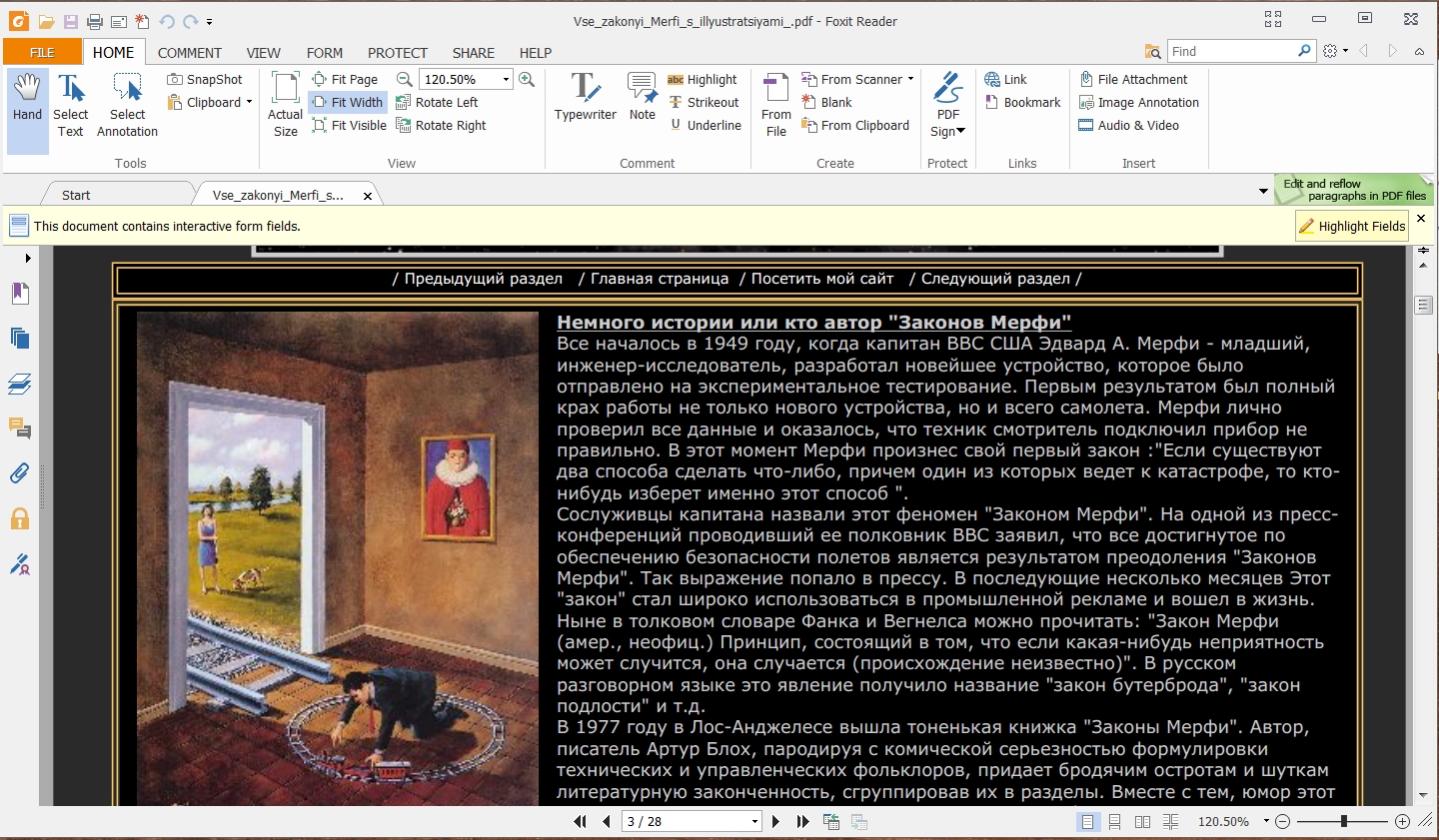Switch to the Start document tab
This screenshot has height=840, width=1439.
(76, 195)
